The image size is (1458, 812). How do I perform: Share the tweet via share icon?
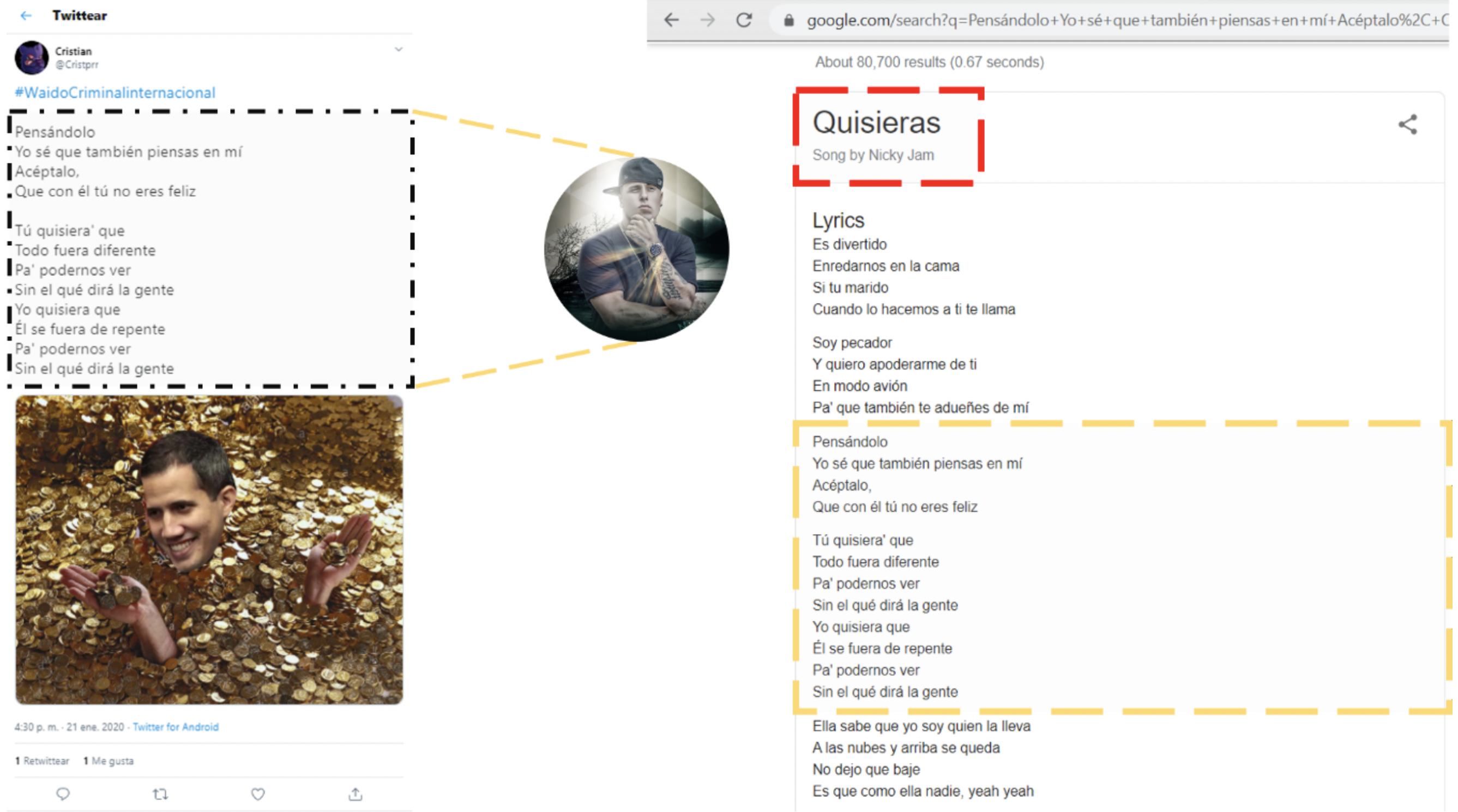tap(356, 795)
